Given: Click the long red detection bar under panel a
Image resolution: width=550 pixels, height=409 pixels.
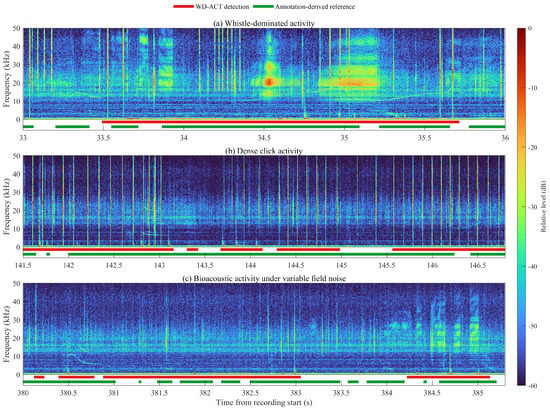Looking at the screenshot, I should pyautogui.click(x=281, y=122).
